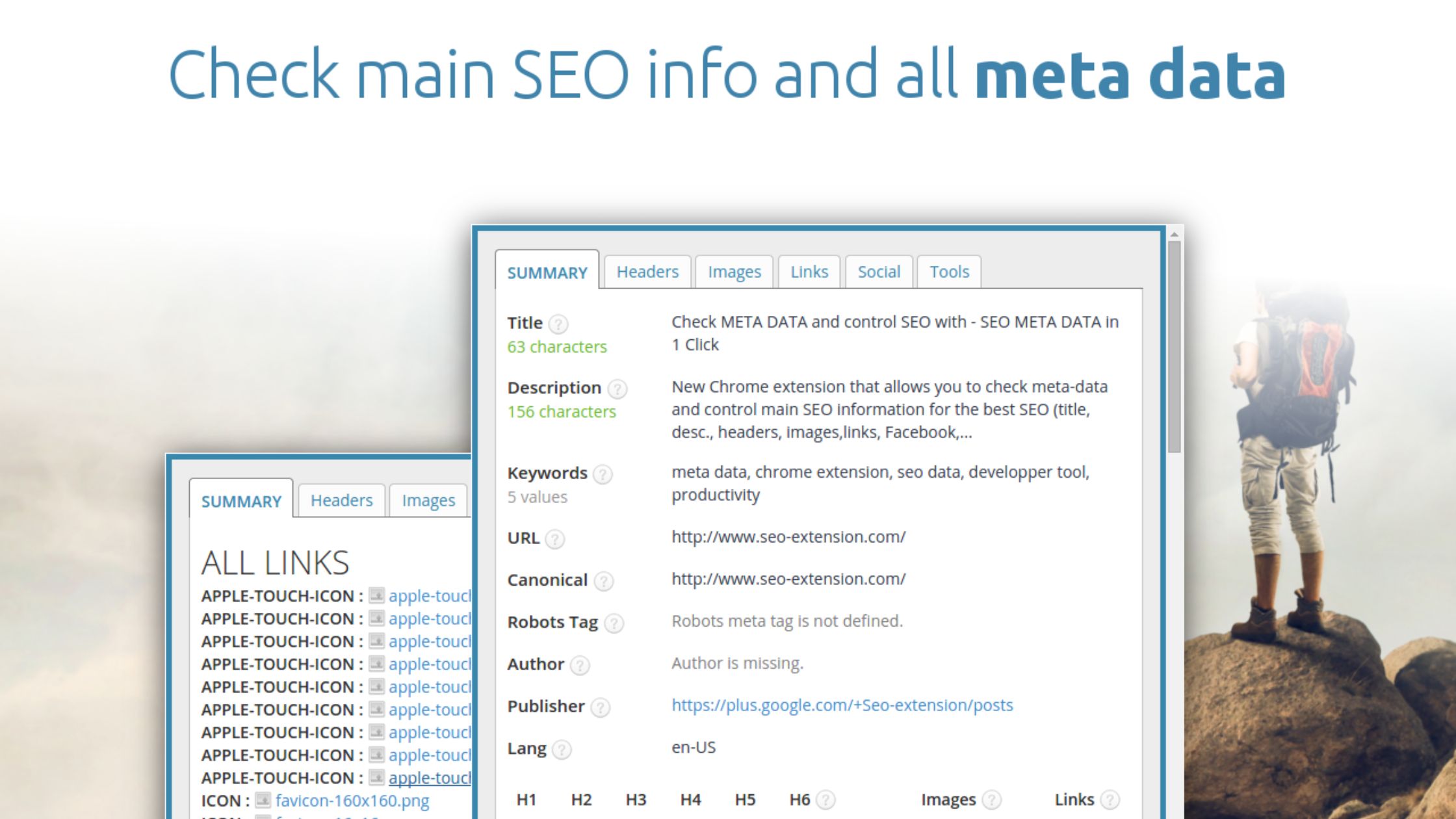Click the H2 column label
This screenshot has height=819, width=1456.
pos(581,799)
